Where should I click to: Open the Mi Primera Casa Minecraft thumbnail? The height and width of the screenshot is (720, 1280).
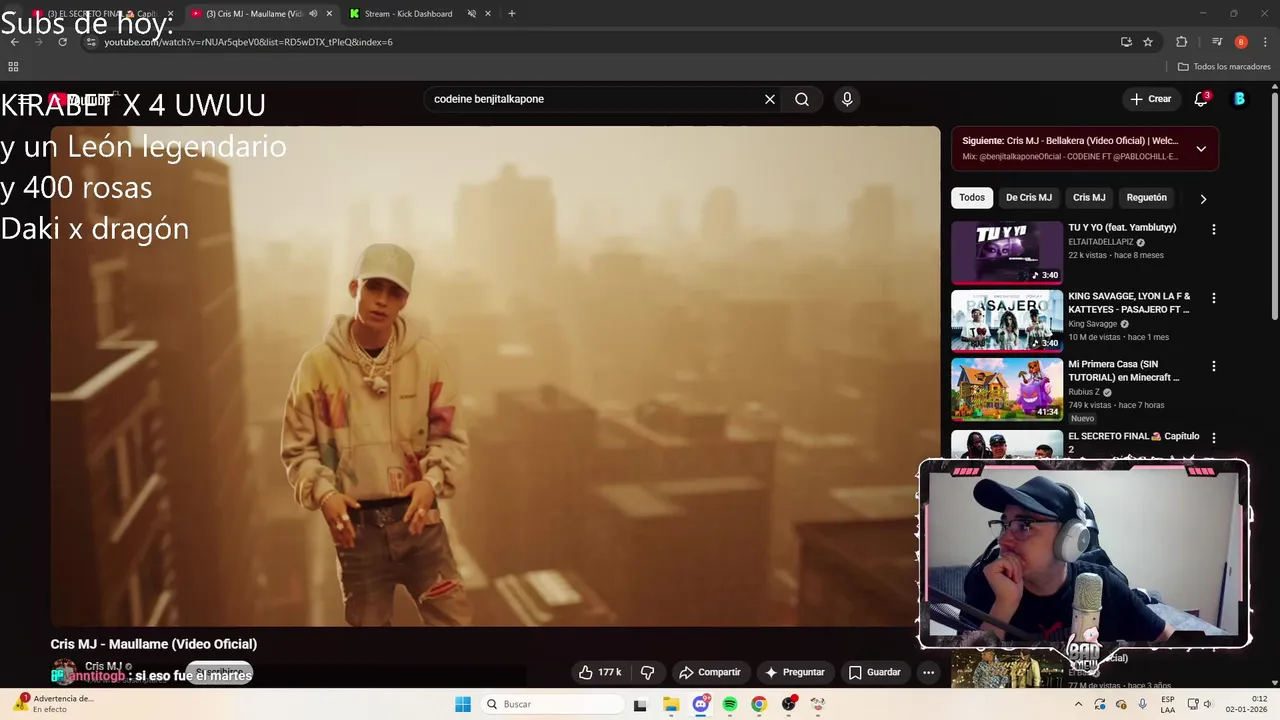tap(1007, 389)
